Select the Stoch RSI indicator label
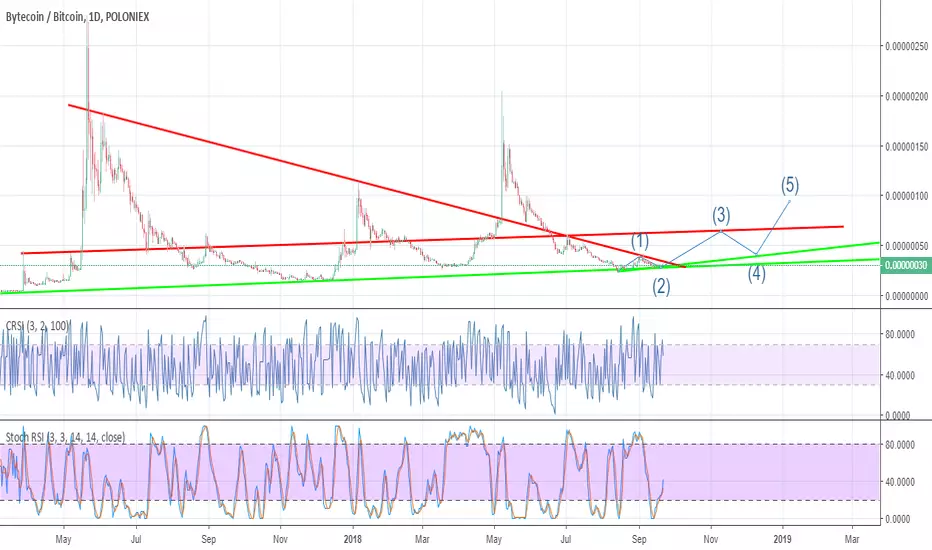The width and height of the screenshot is (932, 550). pos(65,437)
